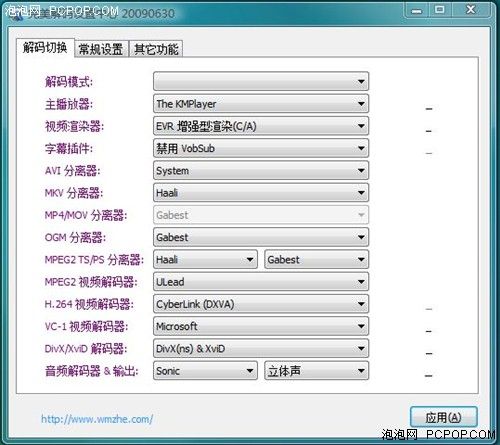Open the AVI 分离器 System dropdown

tap(261, 171)
